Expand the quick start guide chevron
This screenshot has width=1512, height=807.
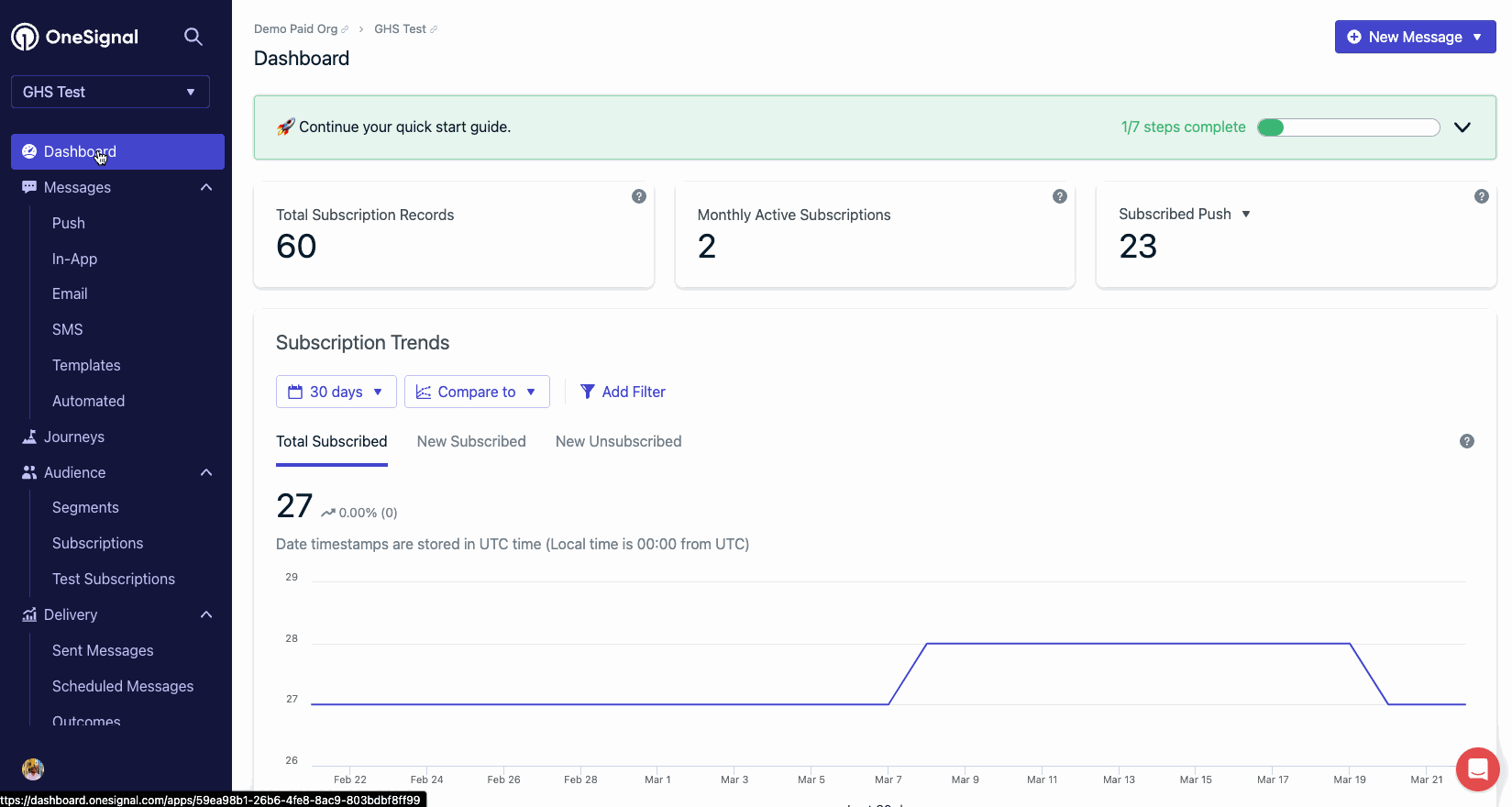click(1462, 127)
